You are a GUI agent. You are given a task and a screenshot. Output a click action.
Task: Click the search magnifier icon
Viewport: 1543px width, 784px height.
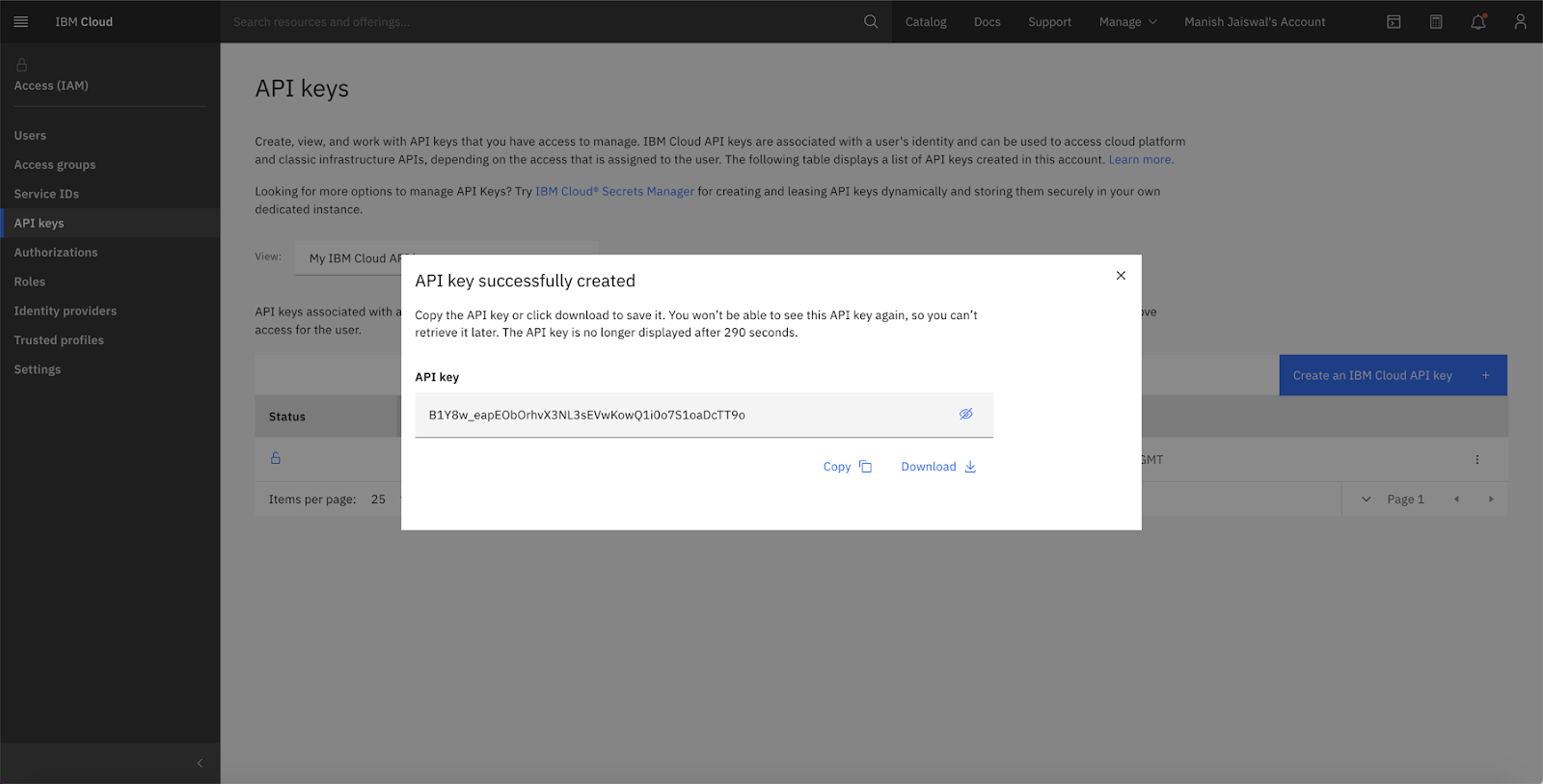tap(871, 21)
